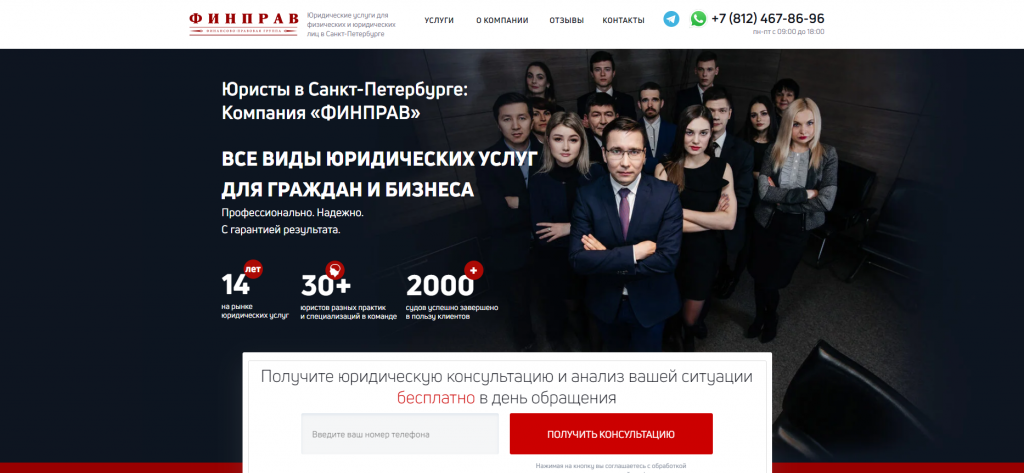
Task: Click the '2000' court cases statistic
Action: coord(439,285)
